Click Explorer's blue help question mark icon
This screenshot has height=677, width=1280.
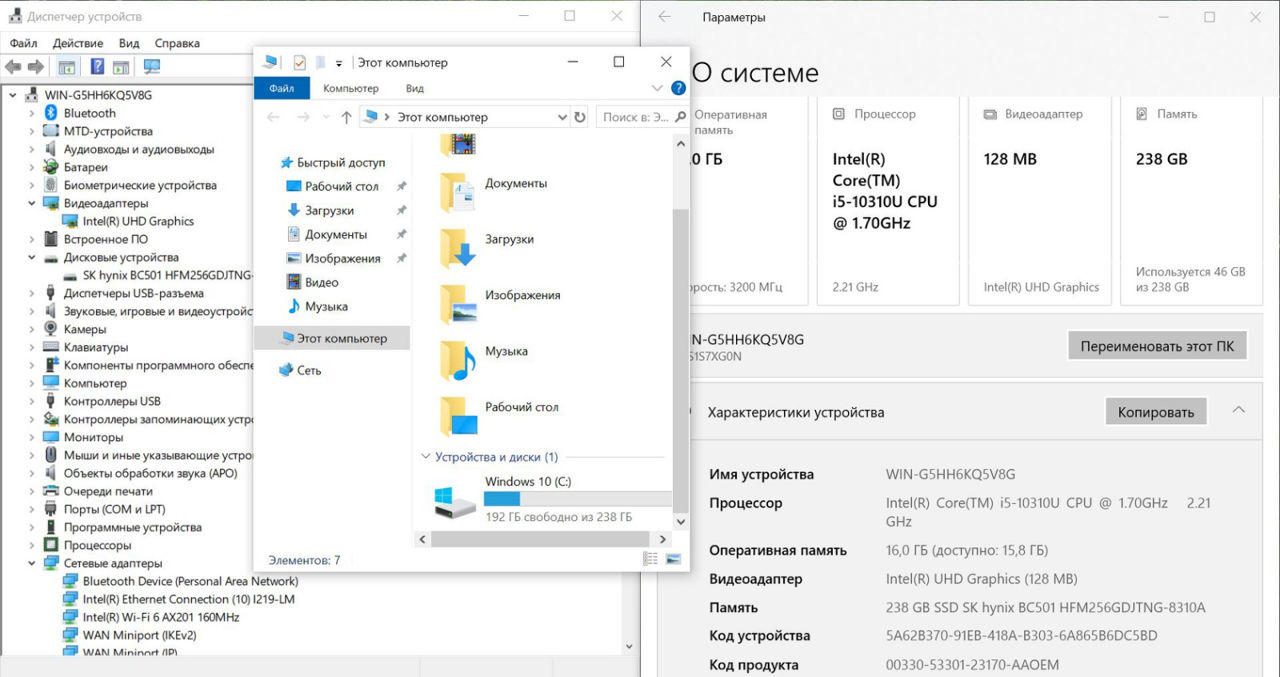click(678, 88)
